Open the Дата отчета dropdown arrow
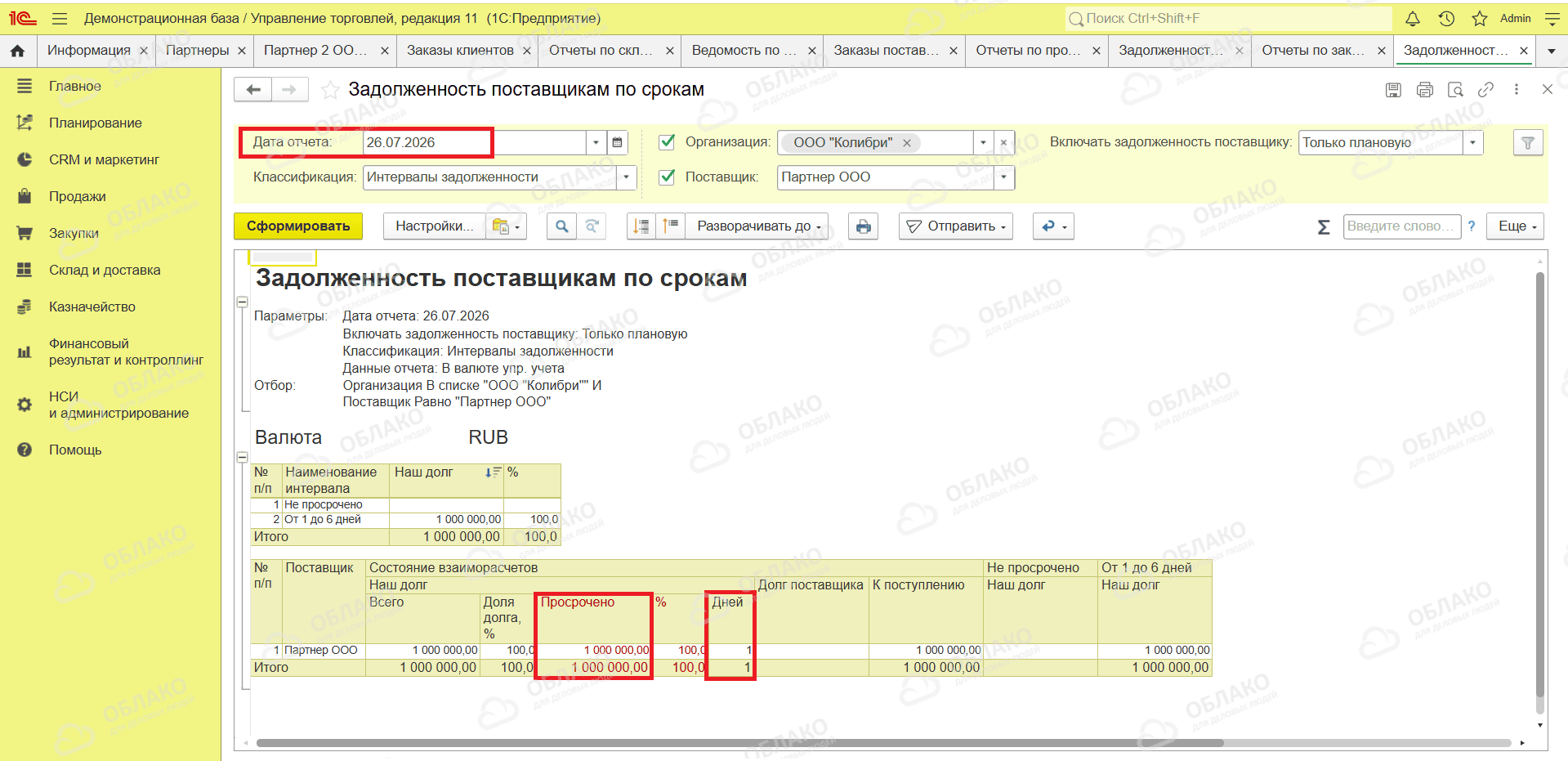 pos(596,142)
